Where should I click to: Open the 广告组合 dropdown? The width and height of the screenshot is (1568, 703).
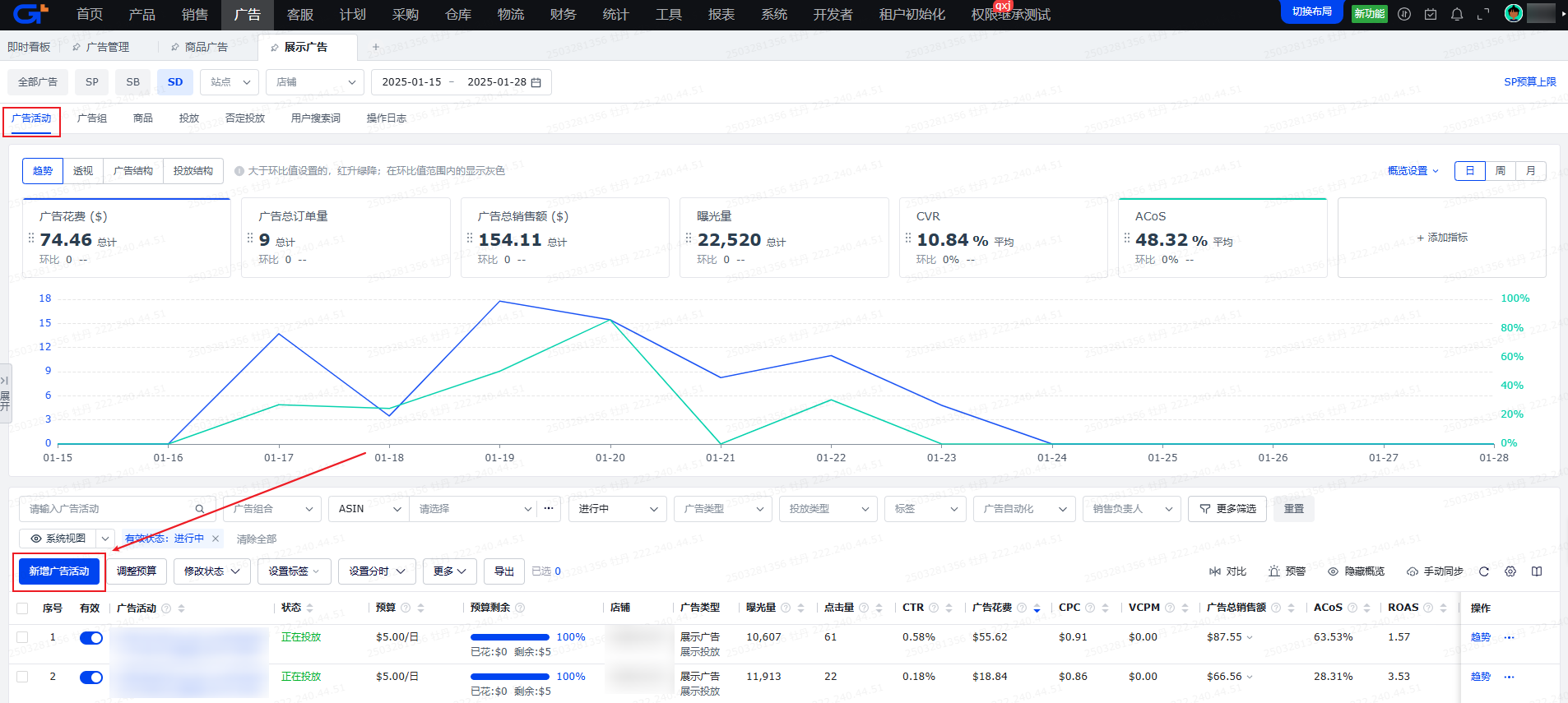pos(271,509)
